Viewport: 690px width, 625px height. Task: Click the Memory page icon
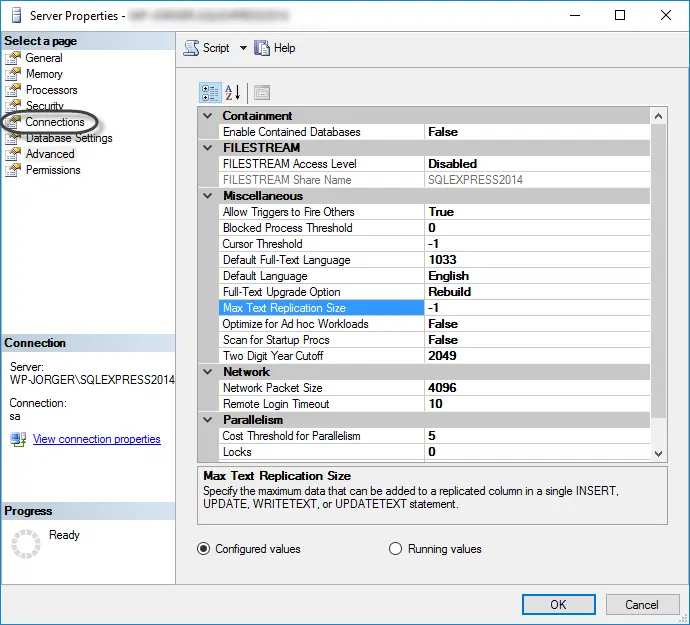tap(13, 74)
